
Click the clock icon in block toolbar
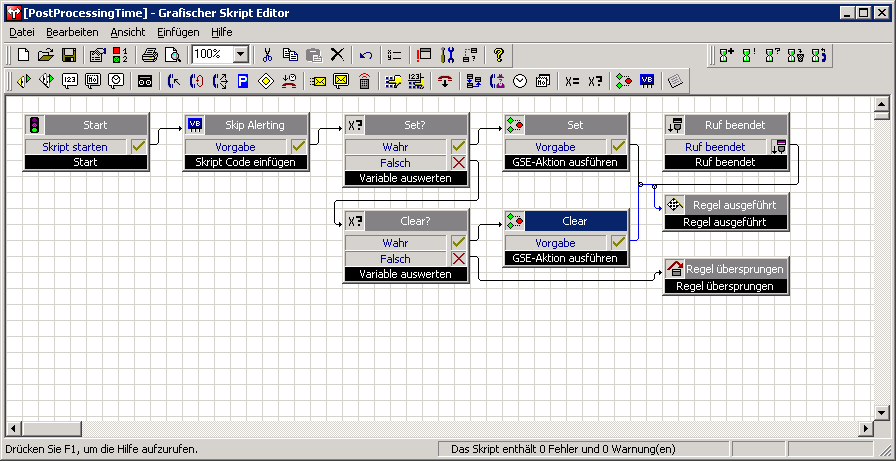point(520,81)
